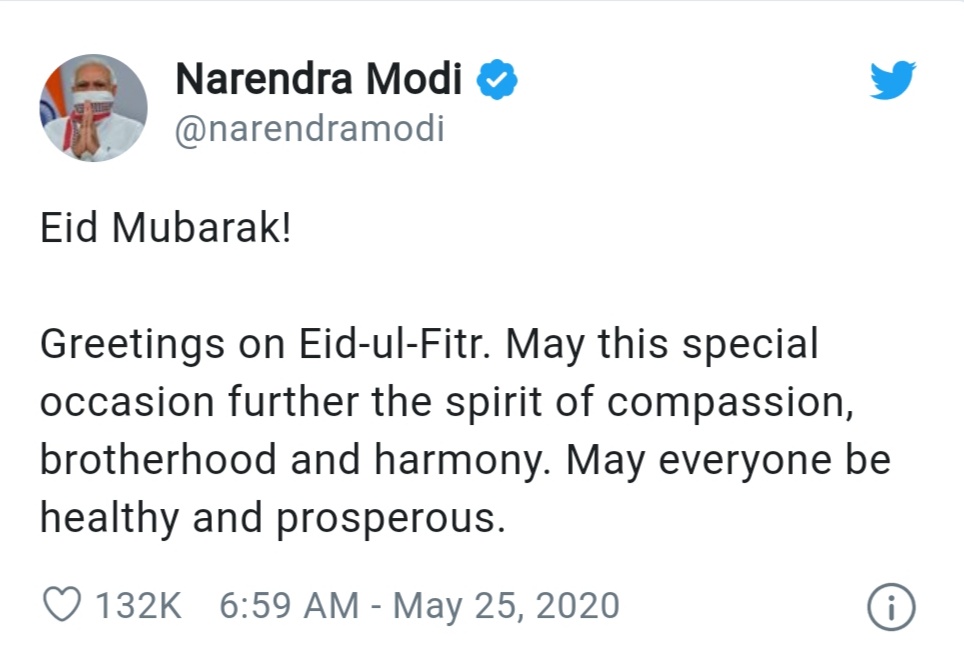This screenshot has width=964, height=664.
Task: Click the 'Eid Mubarak!' text line
Action: tap(165, 228)
